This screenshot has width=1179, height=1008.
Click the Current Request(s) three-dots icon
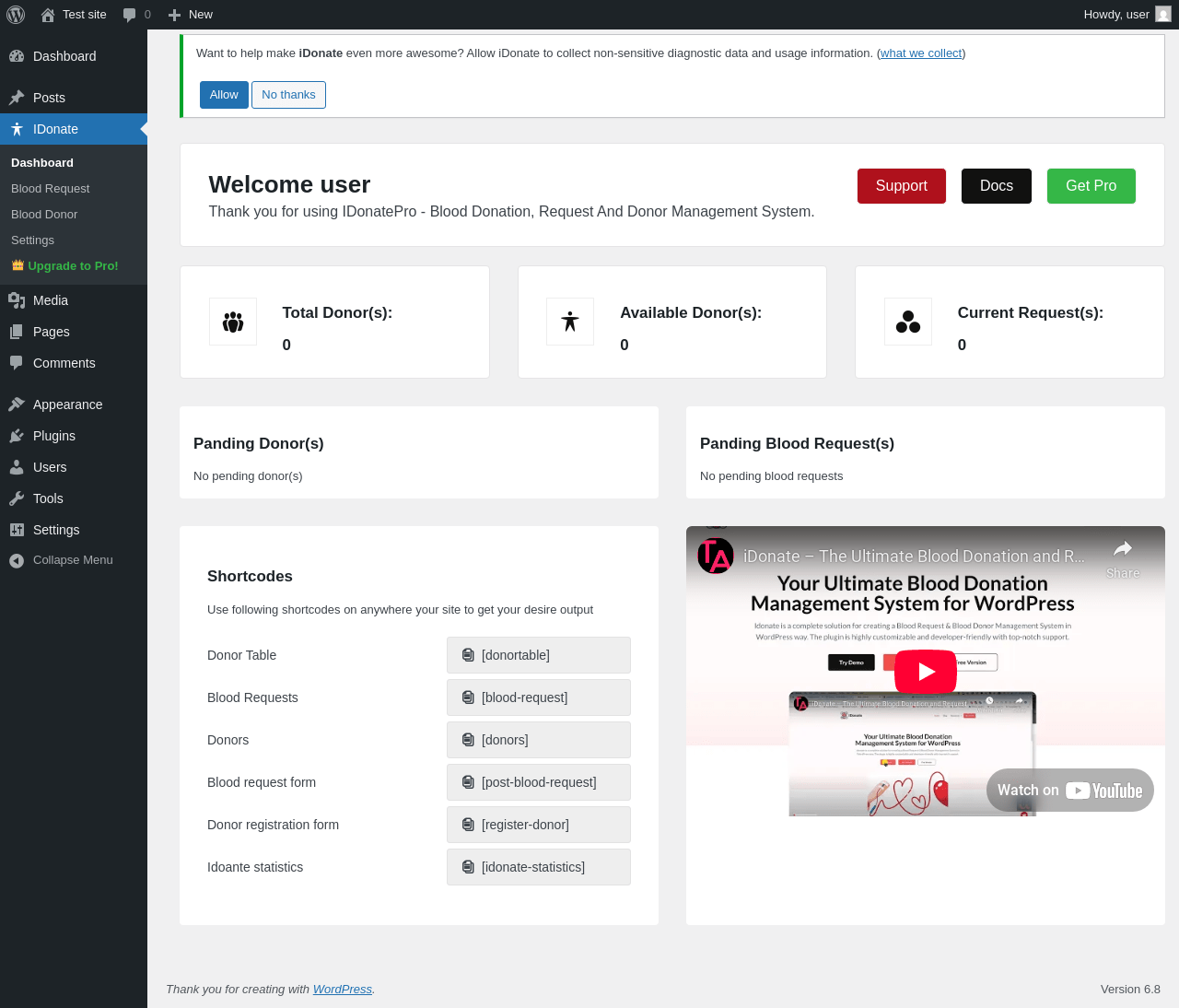(x=908, y=322)
